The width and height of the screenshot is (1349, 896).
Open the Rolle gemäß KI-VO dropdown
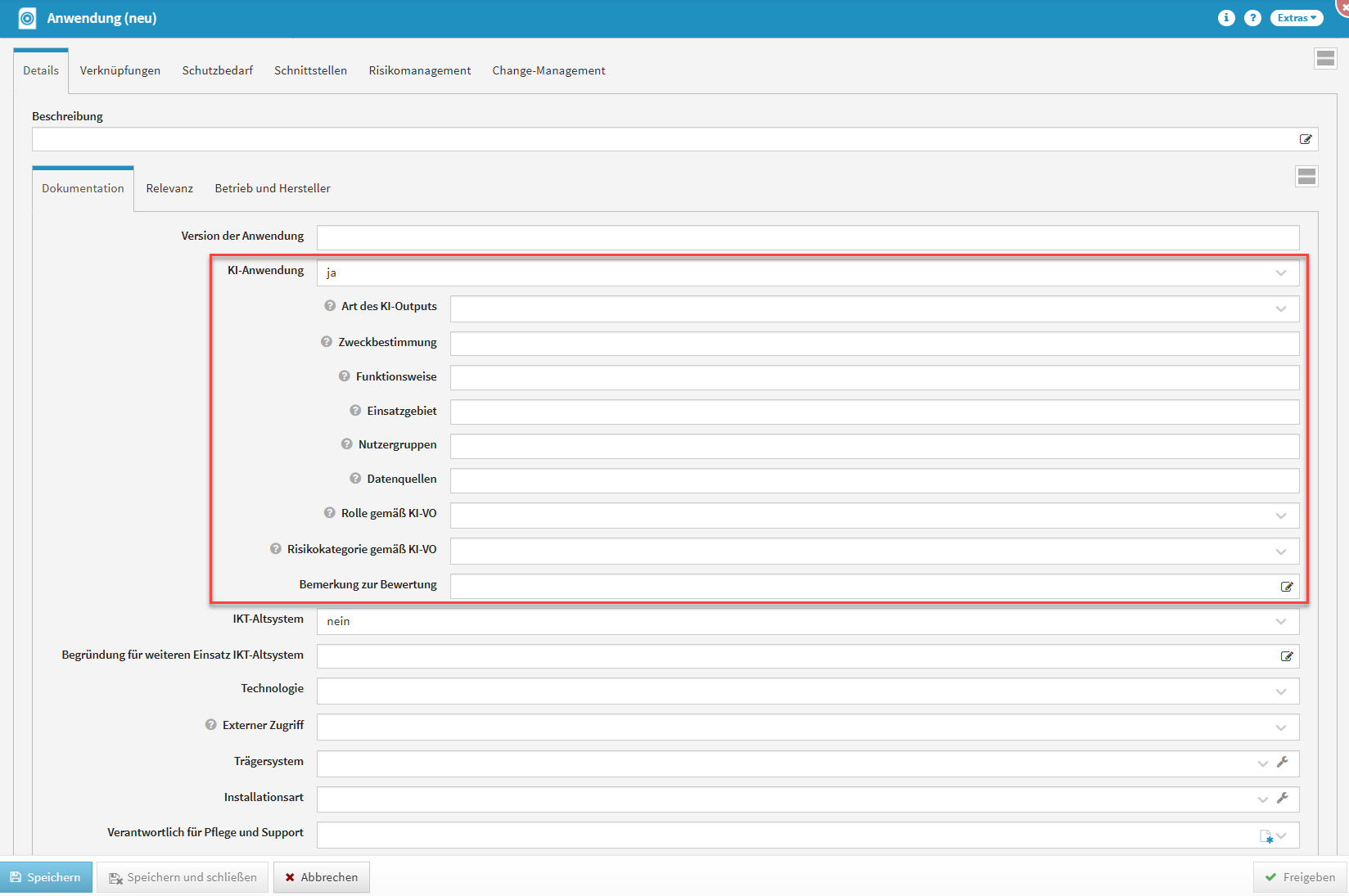1280,516
